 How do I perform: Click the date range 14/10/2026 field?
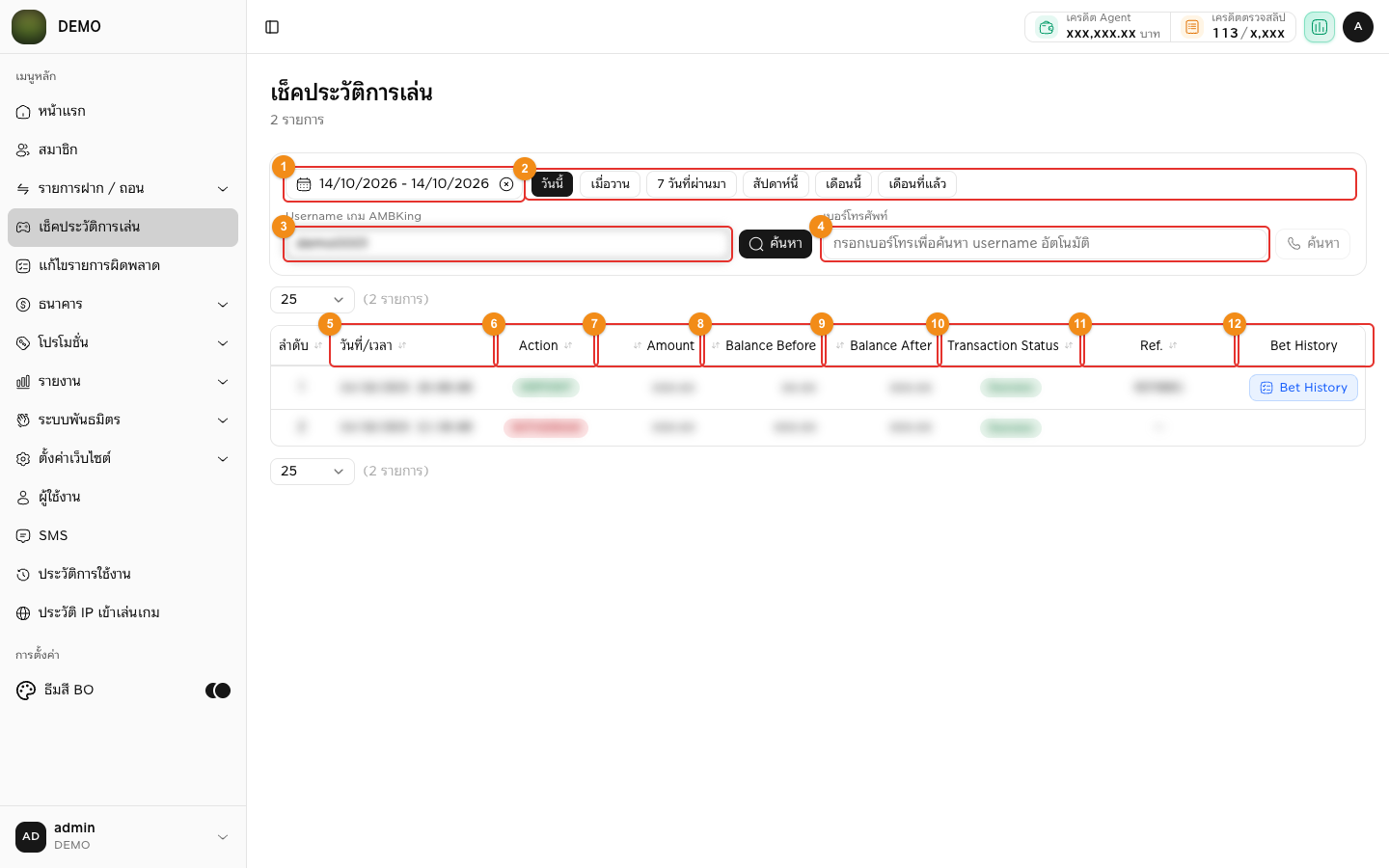[404, 184]
